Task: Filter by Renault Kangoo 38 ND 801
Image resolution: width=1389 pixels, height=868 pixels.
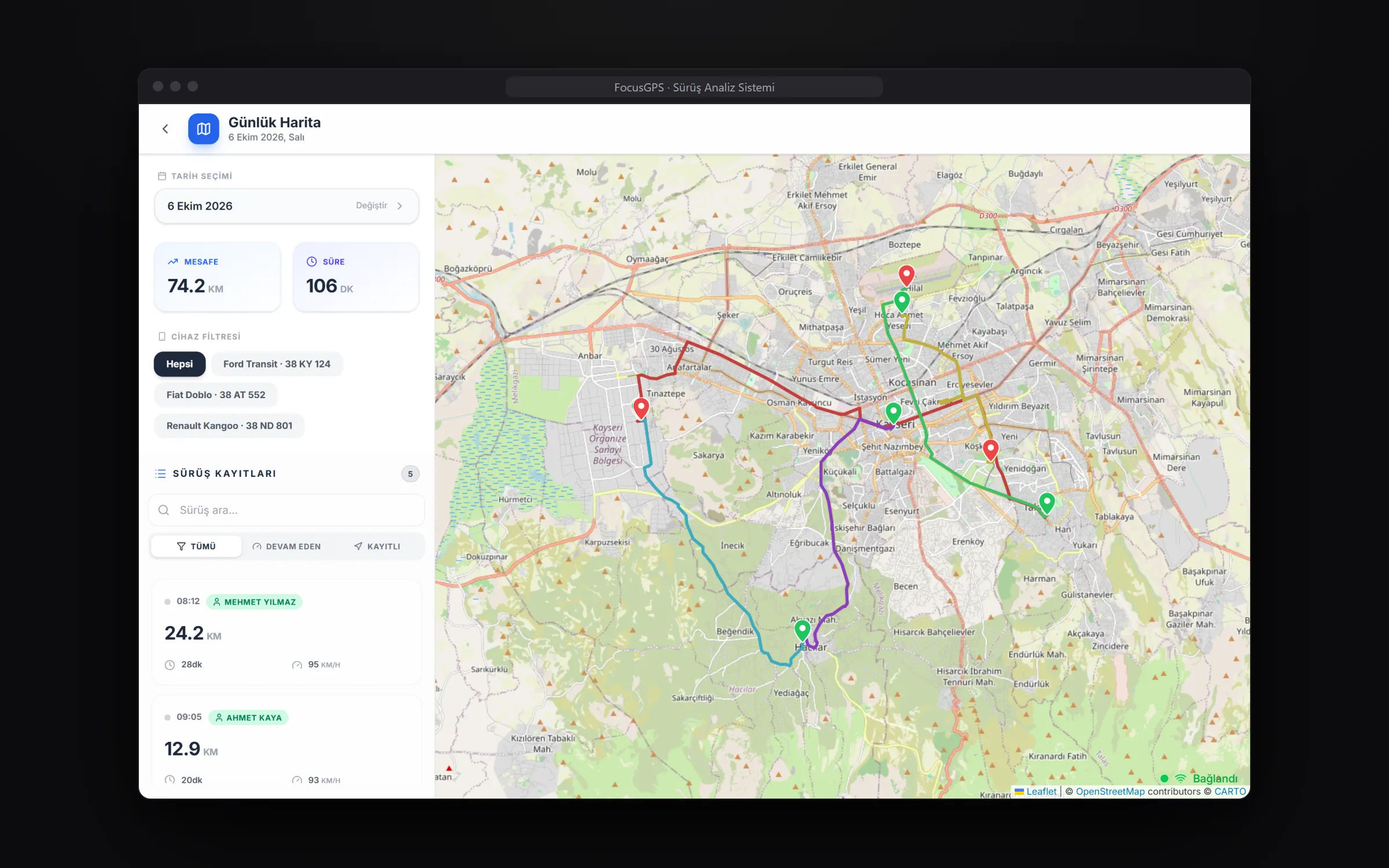Action: (229, 426)
